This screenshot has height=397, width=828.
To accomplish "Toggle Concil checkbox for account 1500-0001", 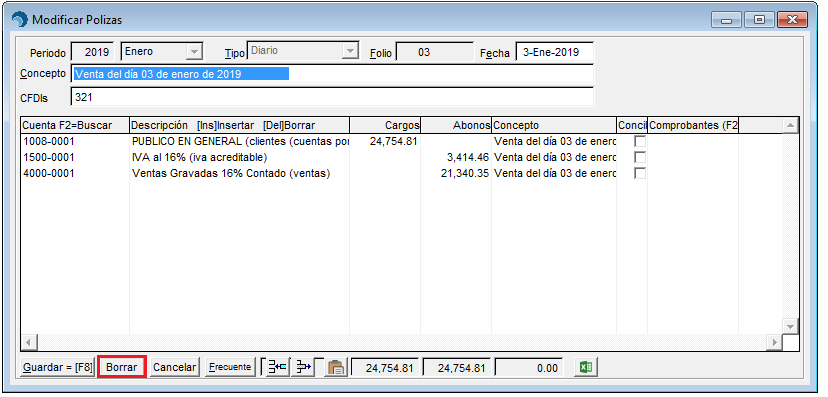I will (x=640, y=157).
